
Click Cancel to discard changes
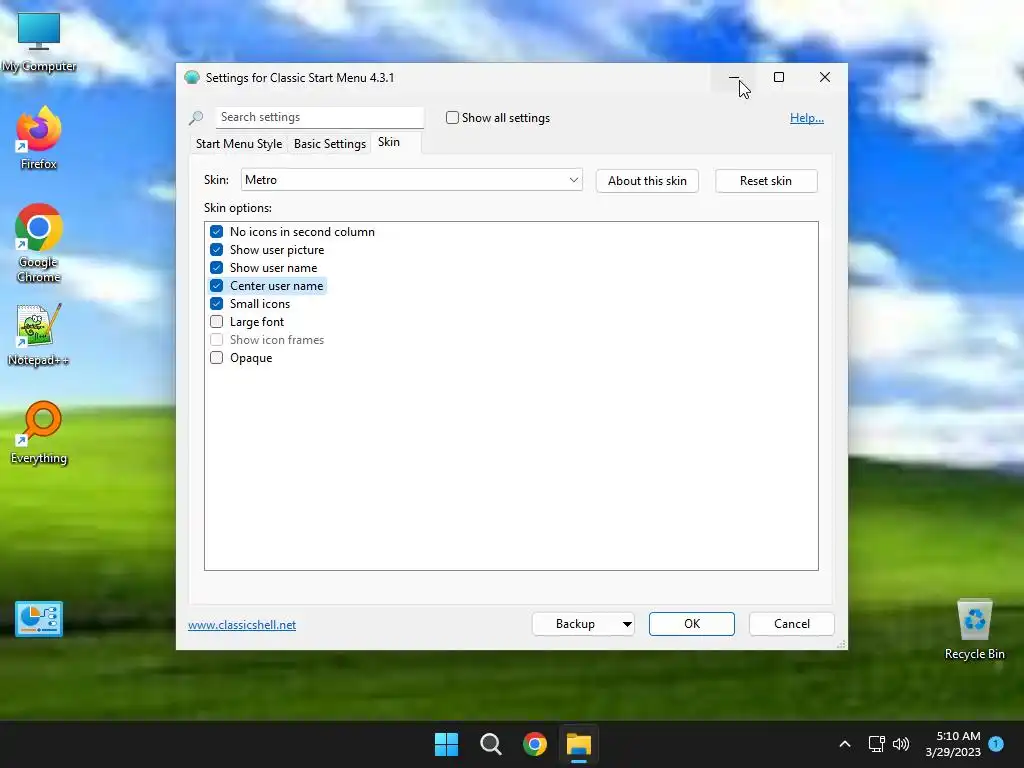point(792,624)
